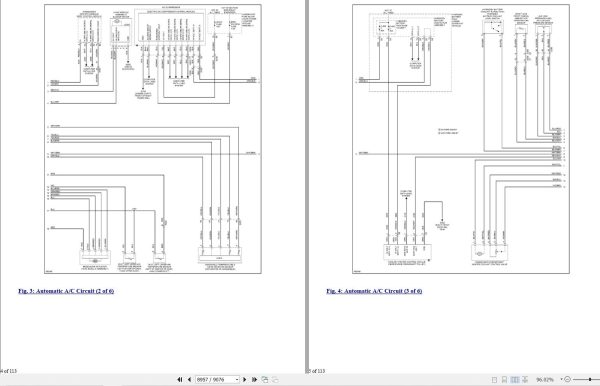The image size is (600, 386).
Task: Jump to the last page
Action: click(x=254, y=379)
